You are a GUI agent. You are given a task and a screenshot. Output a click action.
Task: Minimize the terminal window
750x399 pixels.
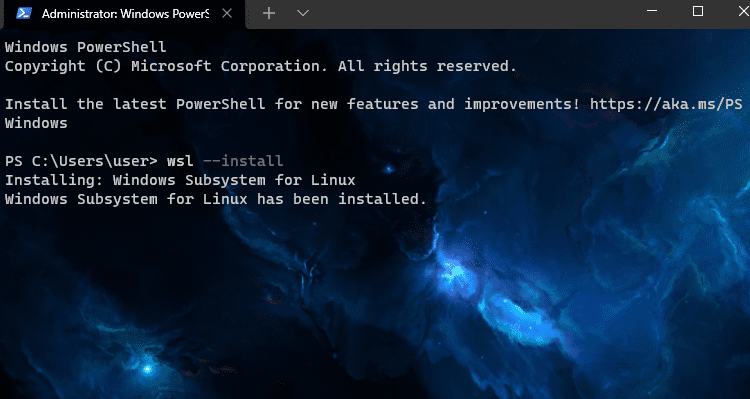coord(652,11)
